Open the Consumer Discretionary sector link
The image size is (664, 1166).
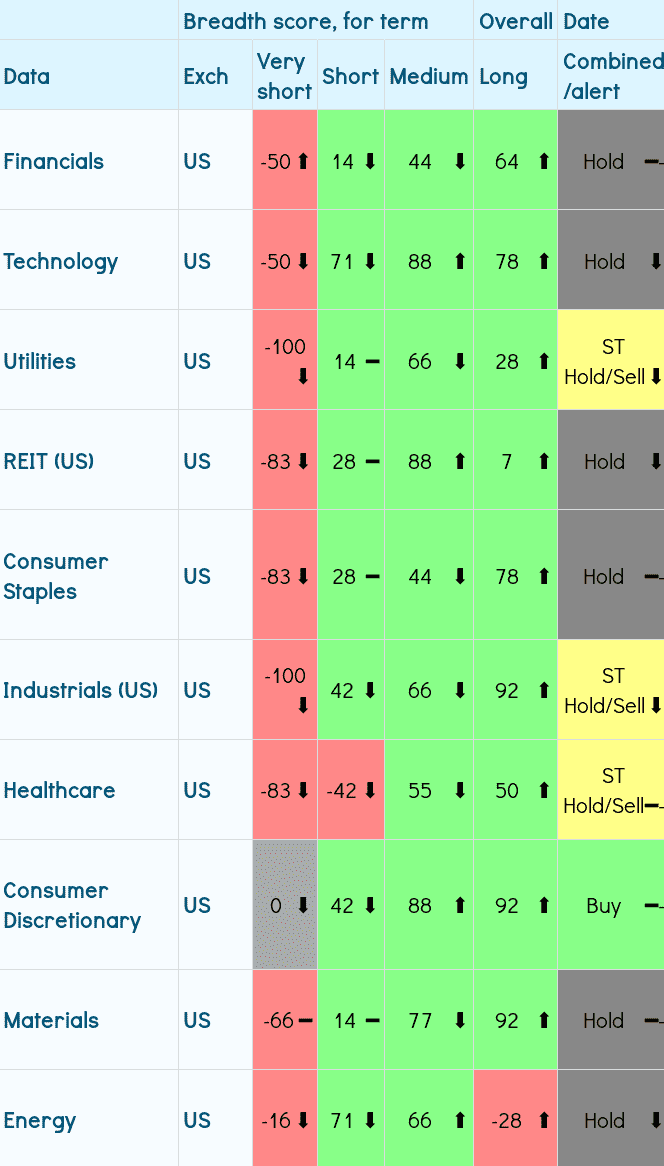[x=72, y=905]
